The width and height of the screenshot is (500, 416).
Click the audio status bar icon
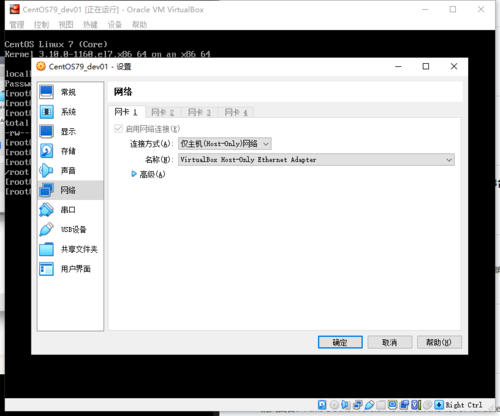345,405
